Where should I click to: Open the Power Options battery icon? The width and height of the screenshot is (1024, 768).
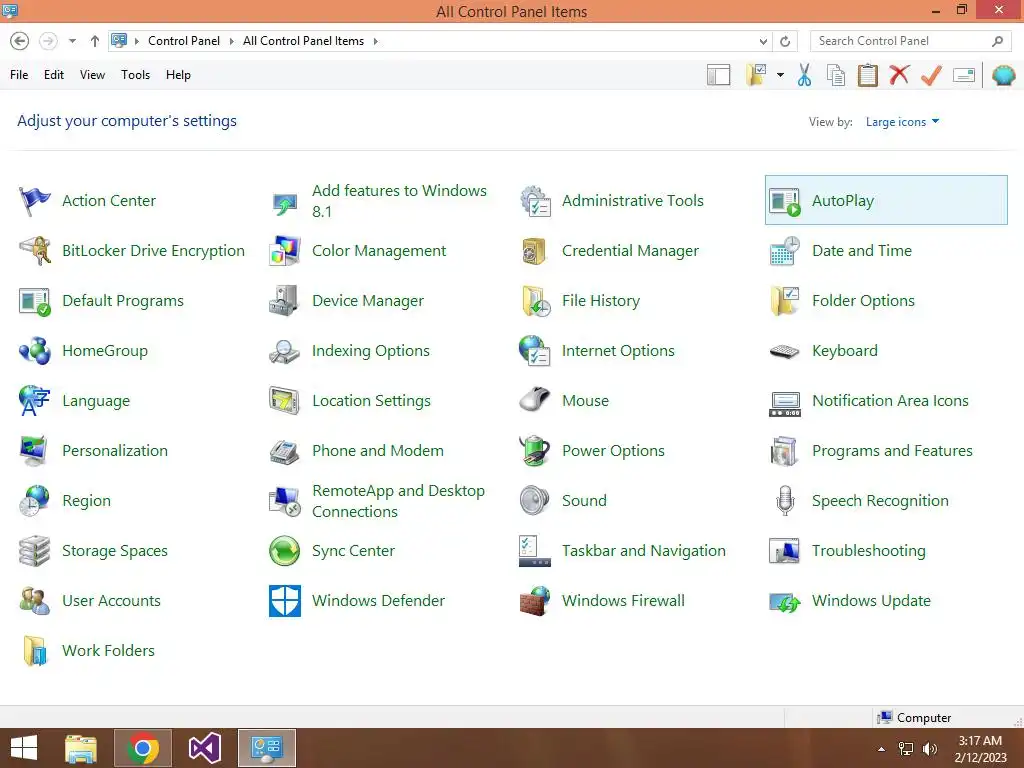pos(535,451)
